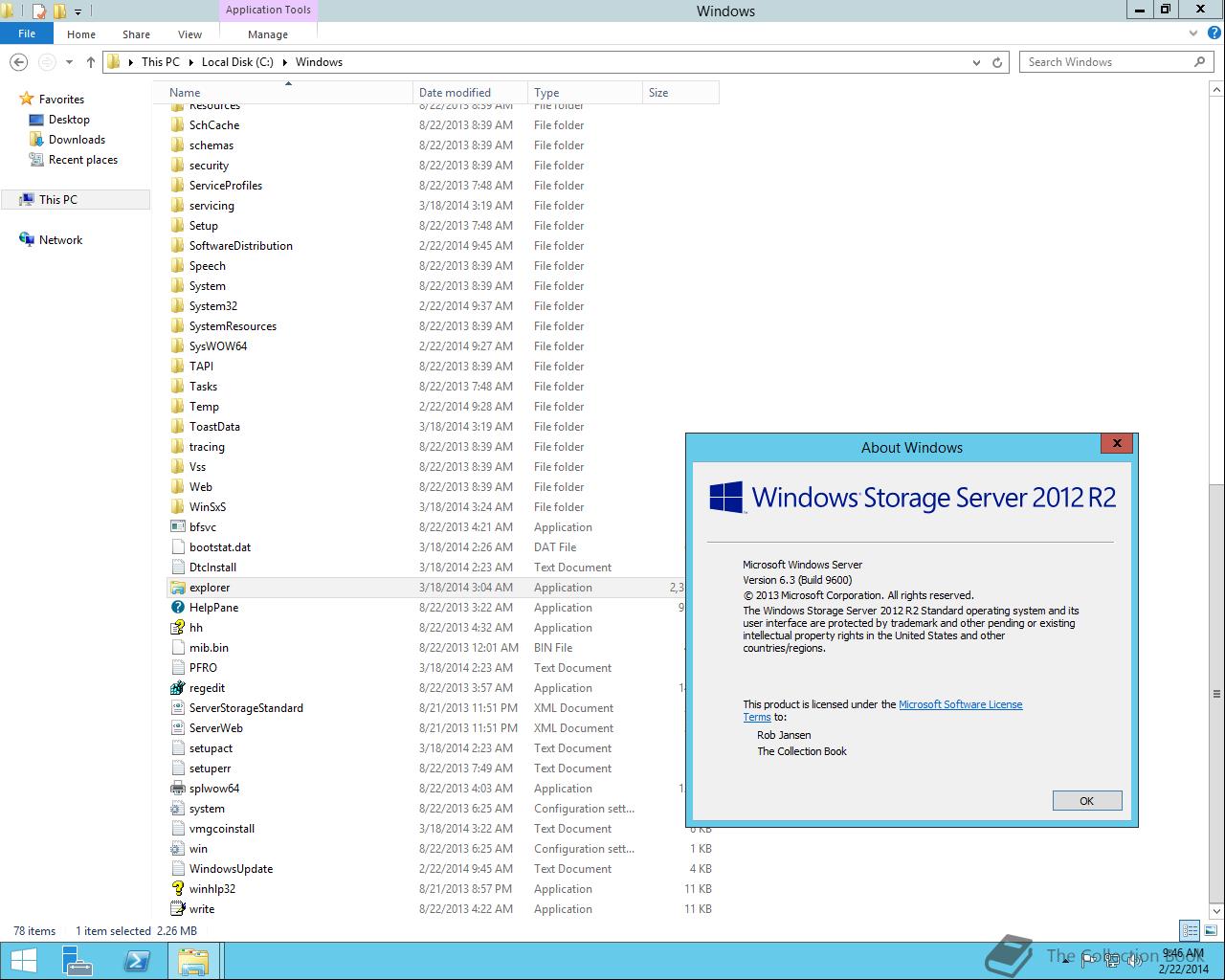The height and width of the screenshot is (980, 1225).
Task: Select the win configuration settings icon
Action: click(x=177, y=849)
